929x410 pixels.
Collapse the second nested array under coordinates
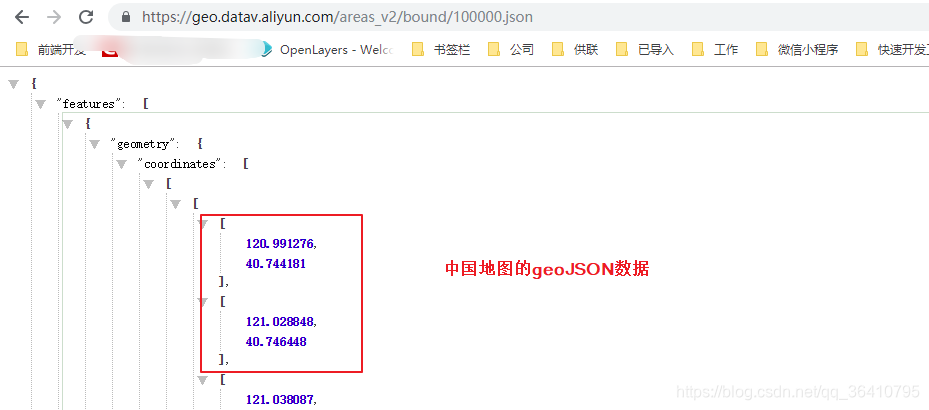click(x=176, y=204)
